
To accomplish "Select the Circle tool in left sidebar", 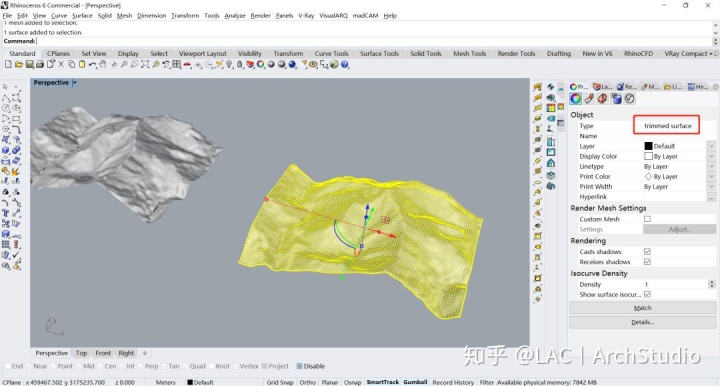I will (6, 108).
